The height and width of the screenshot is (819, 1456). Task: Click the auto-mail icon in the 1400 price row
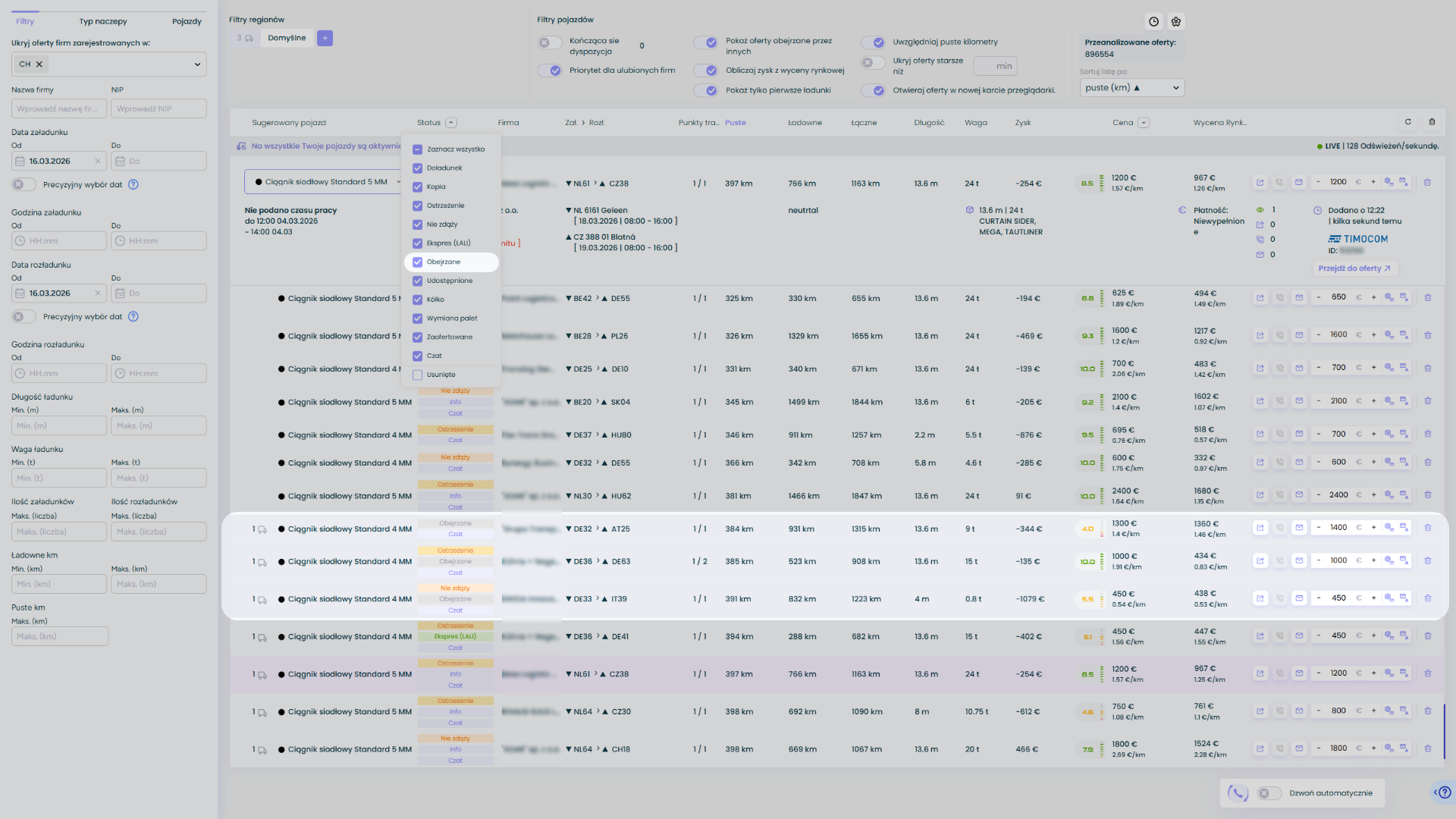tap(1404, 528)
